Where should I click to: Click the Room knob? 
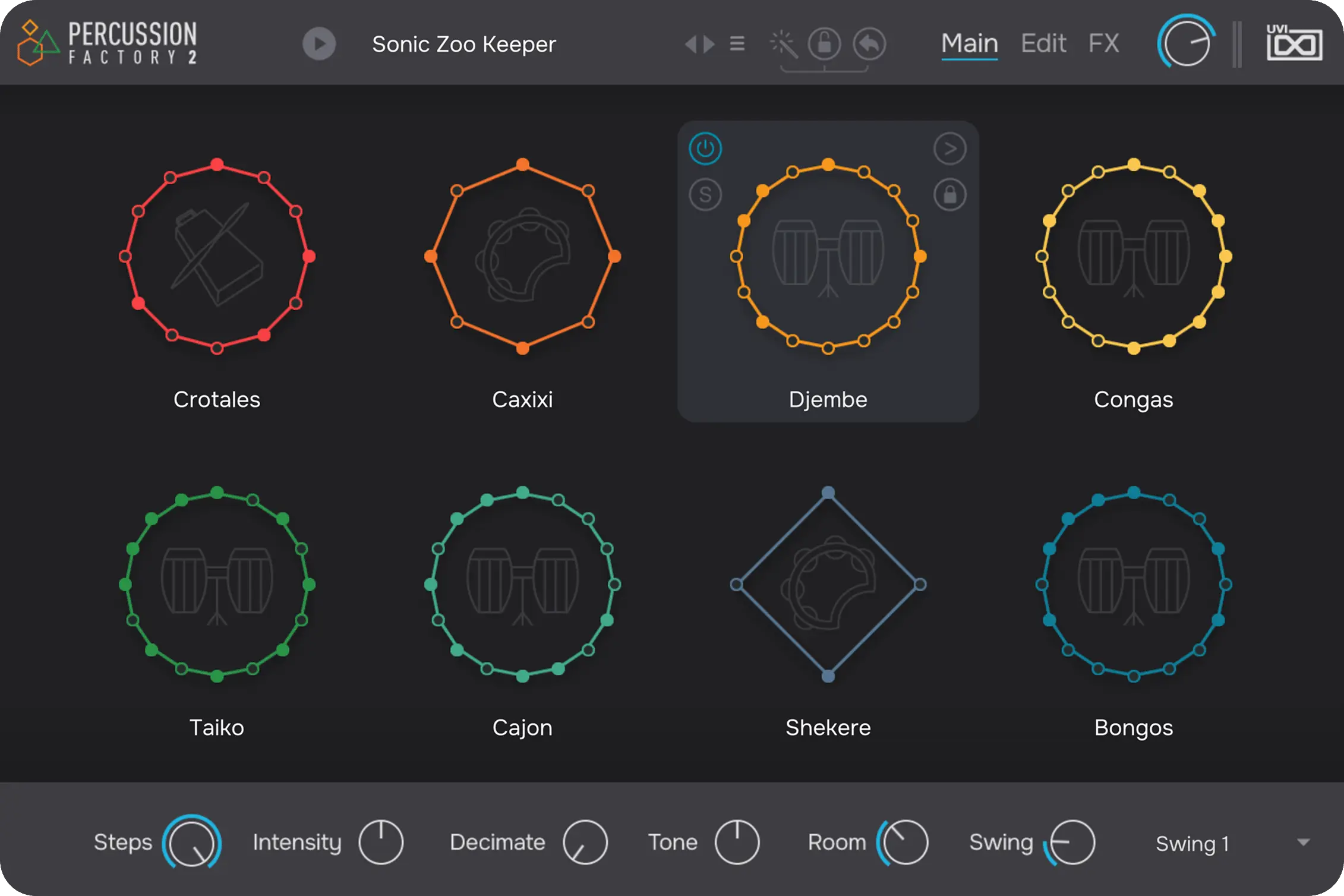coord(904,843)
